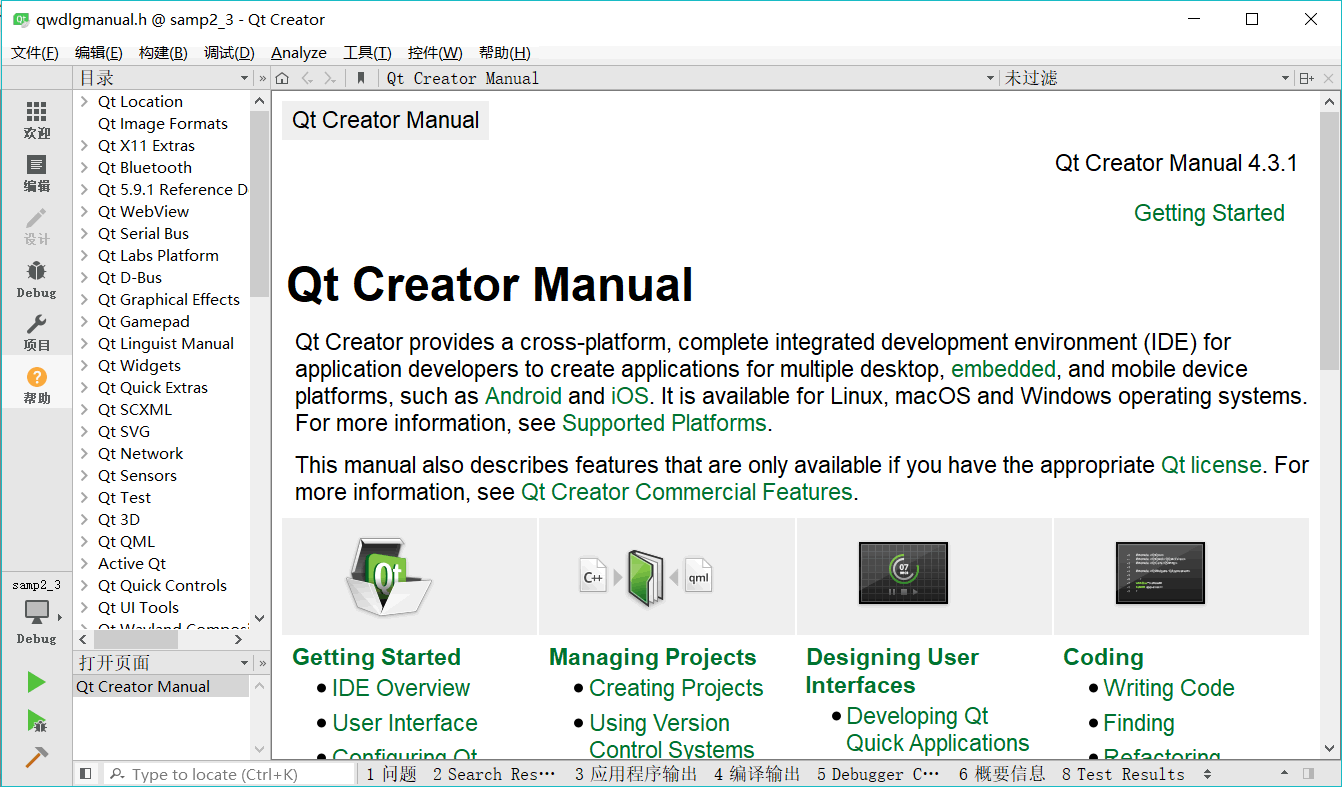Switch to Debug mode in the mode sidebar

(36, 279)
